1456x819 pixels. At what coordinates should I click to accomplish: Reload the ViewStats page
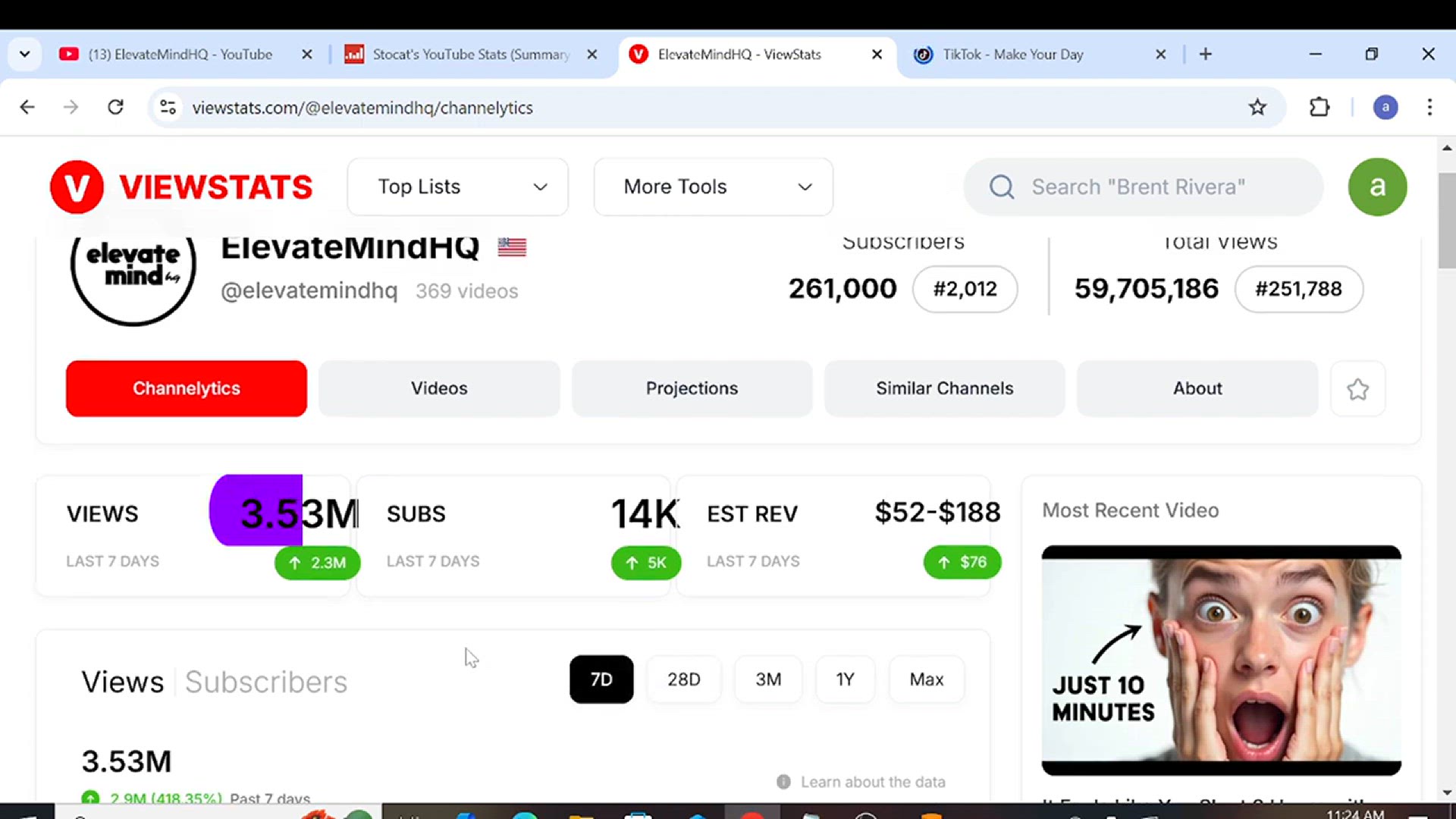point(115,108)
